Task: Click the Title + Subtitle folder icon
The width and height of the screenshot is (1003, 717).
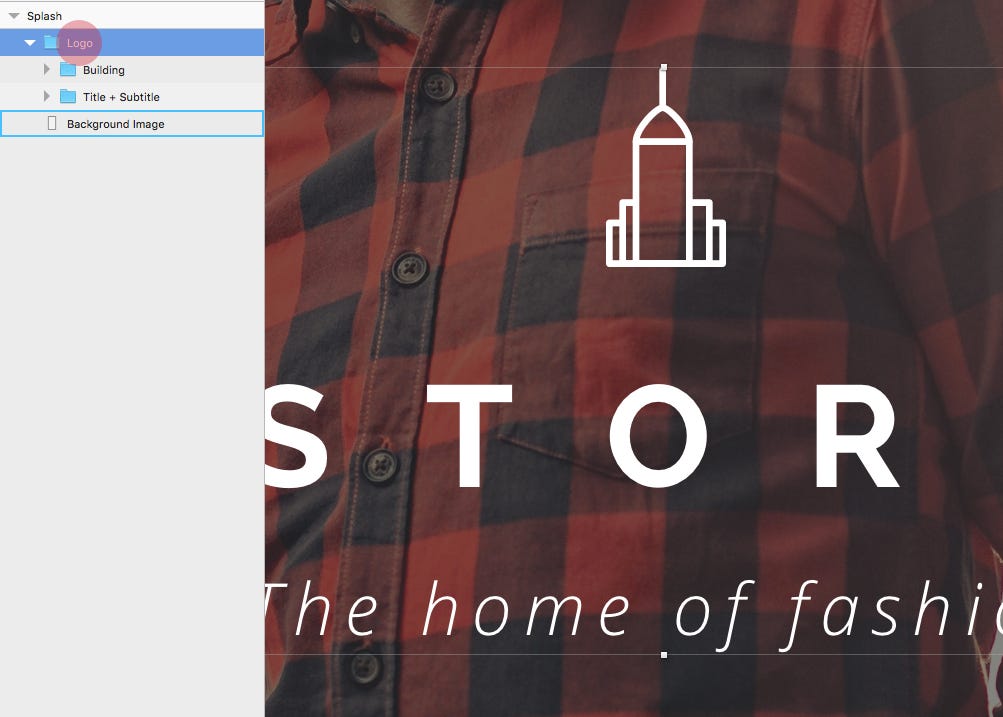Action: [68, 96]
